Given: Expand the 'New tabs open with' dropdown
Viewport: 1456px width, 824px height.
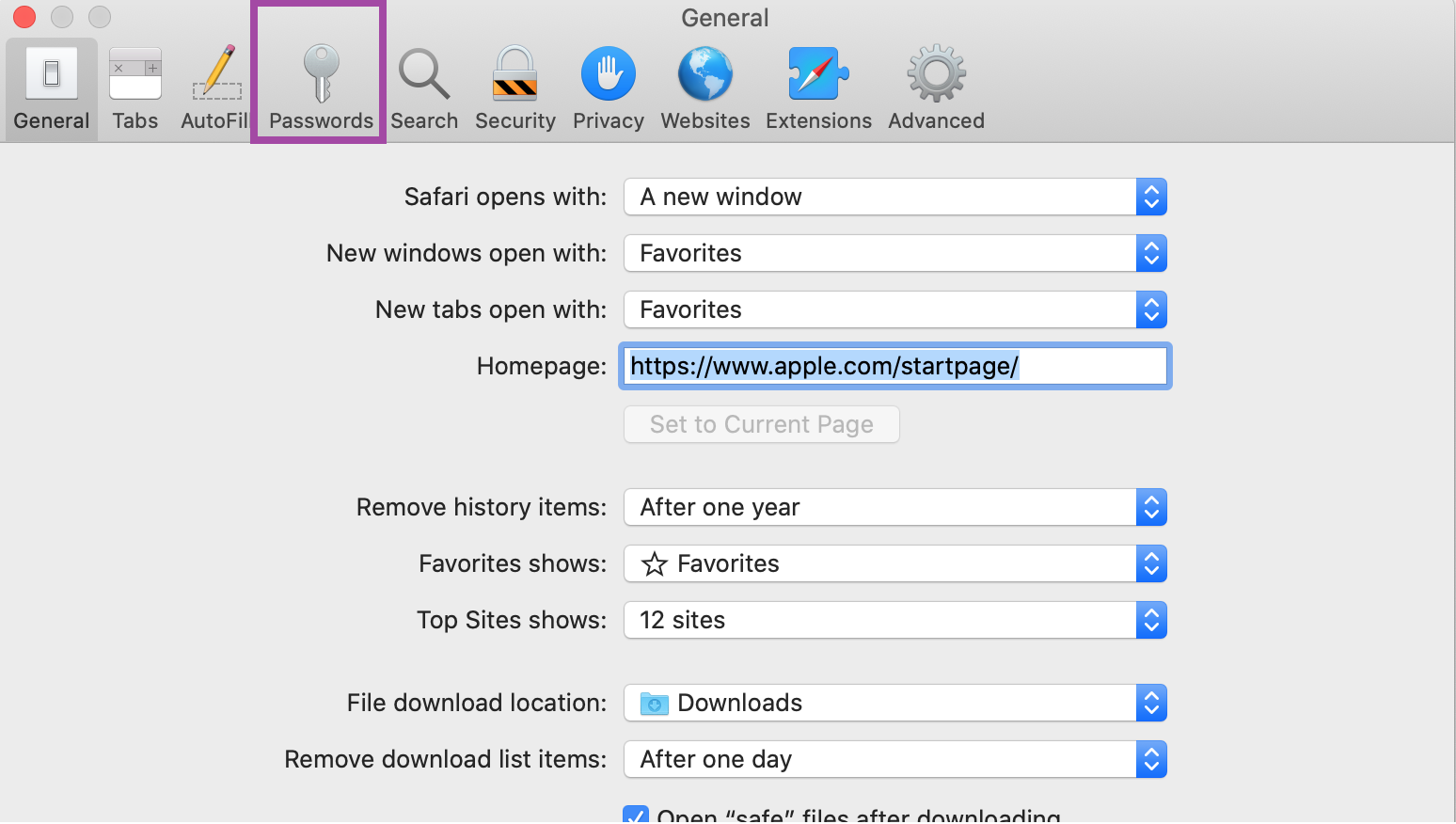Looking at the screenshot, I should tap(895, 309).
